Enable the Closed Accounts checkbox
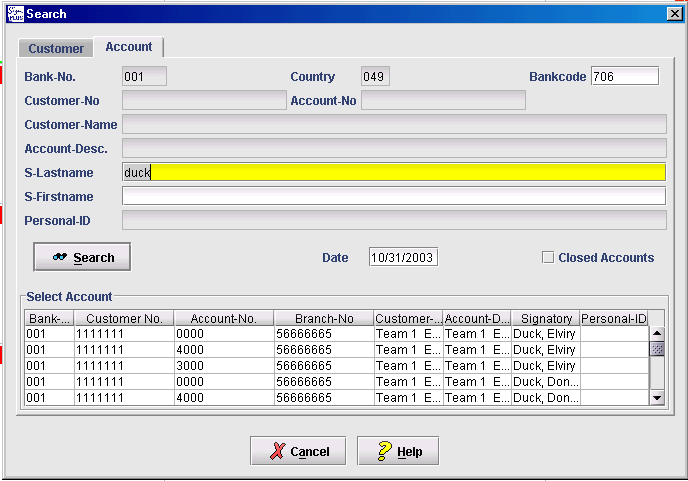 point(547,257)
